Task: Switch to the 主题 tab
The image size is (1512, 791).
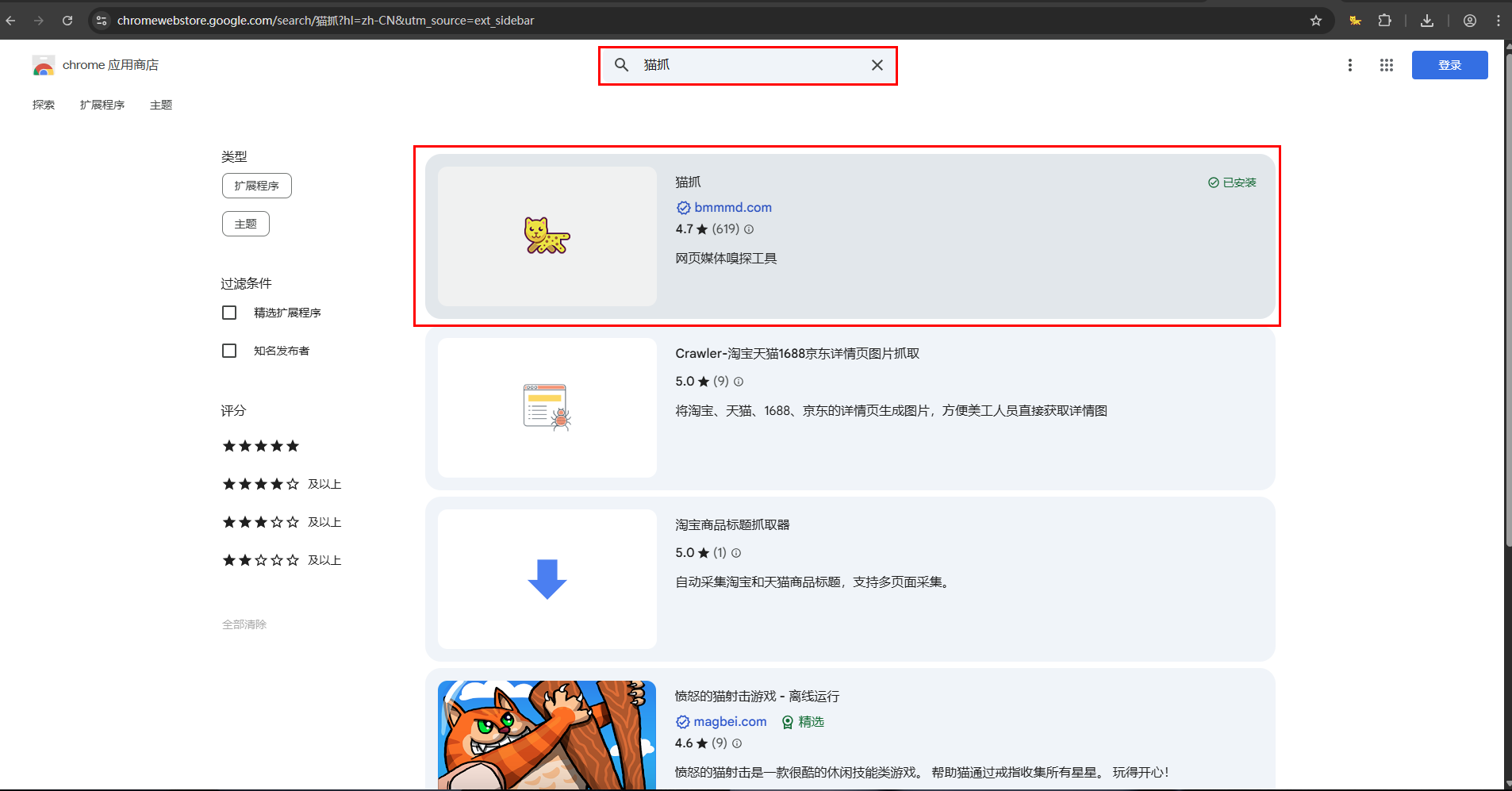Action: (161, 105)
